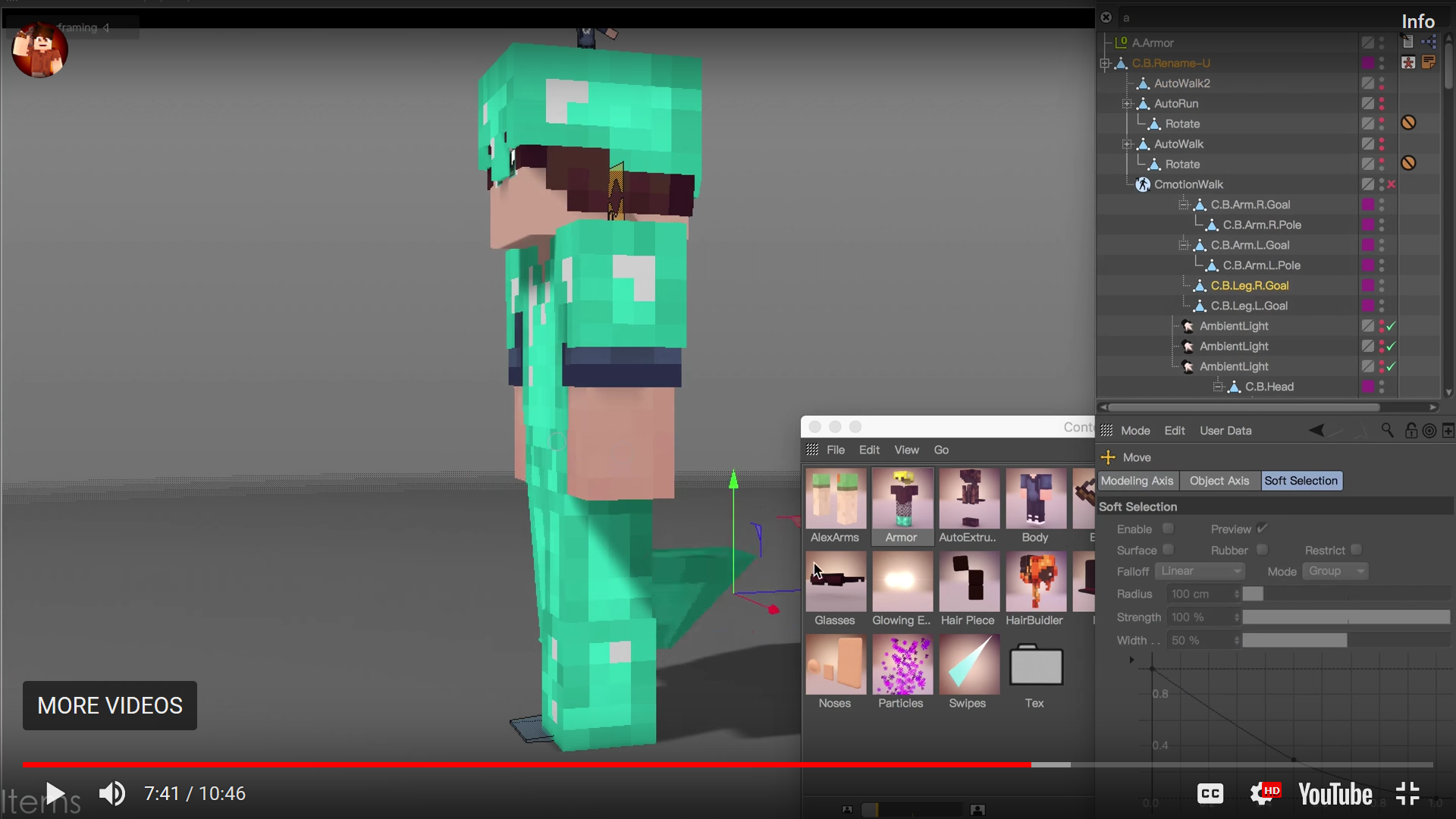Toggle the Restrict checkbox
This screenshot has width=1456, height=819.
point(1356,550)
